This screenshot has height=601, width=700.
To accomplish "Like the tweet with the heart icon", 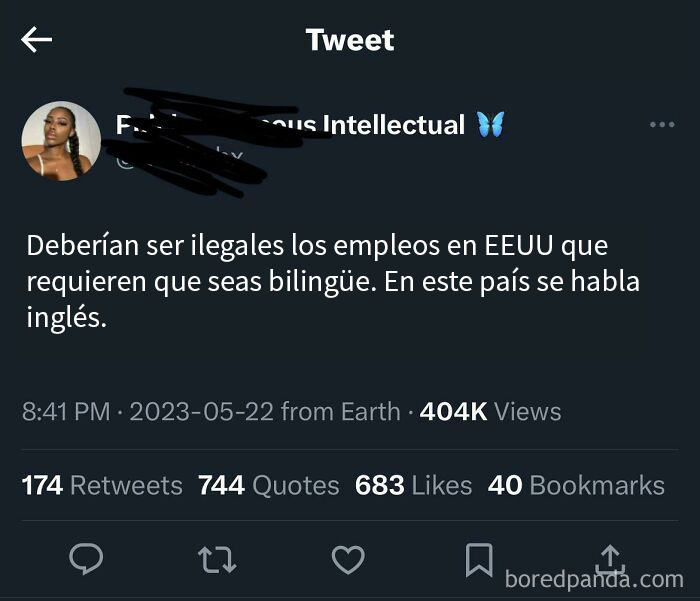I will tap(348, 559).
